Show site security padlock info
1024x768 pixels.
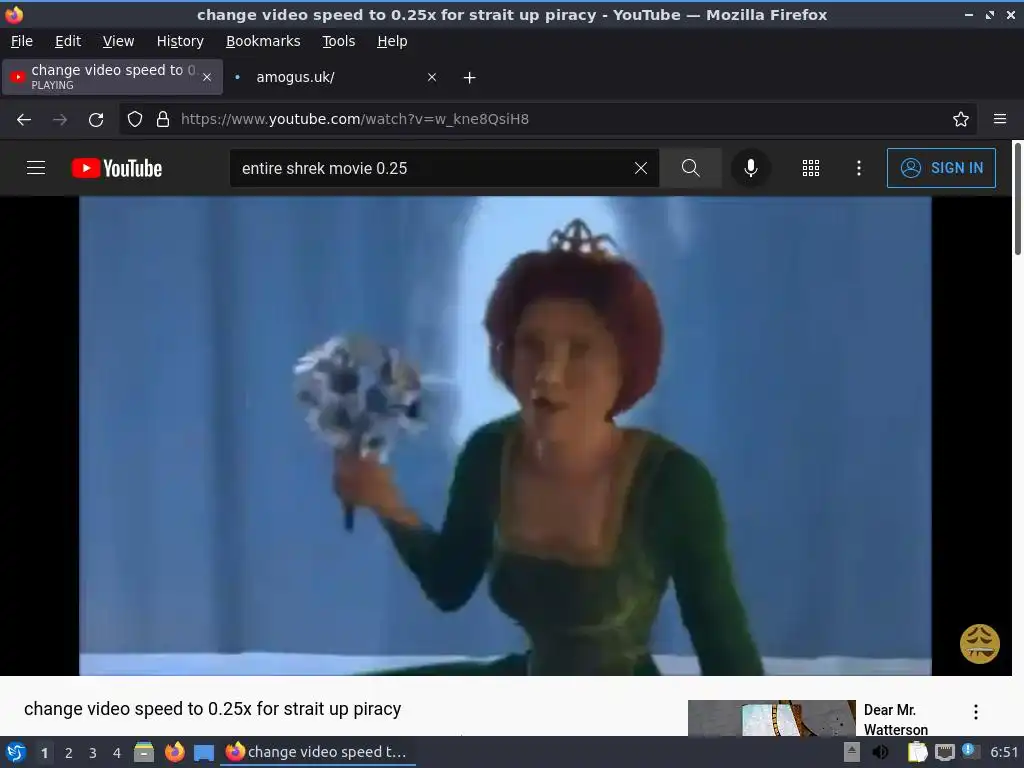163,119
